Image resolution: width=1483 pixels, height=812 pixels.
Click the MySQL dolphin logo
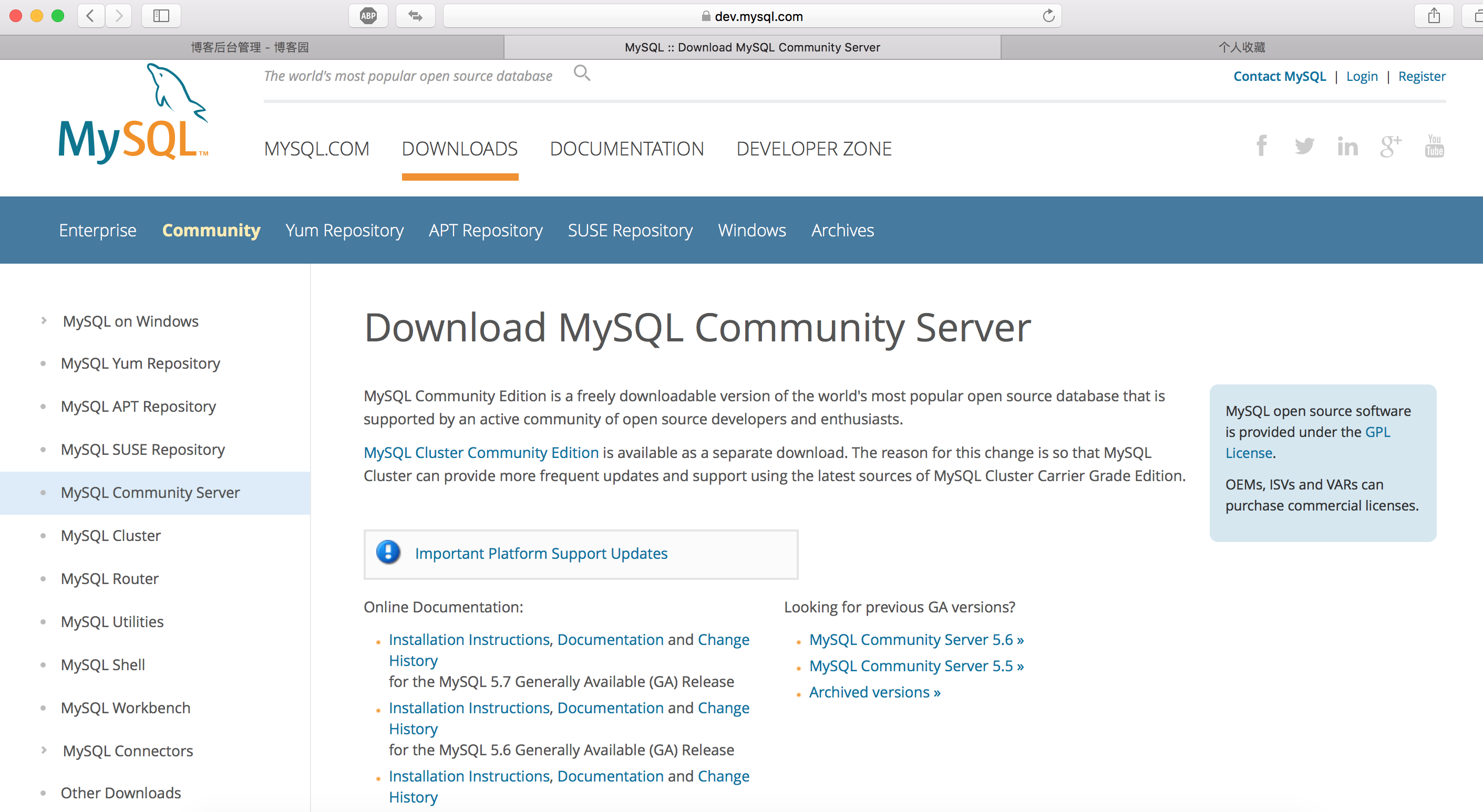[133, 113]
